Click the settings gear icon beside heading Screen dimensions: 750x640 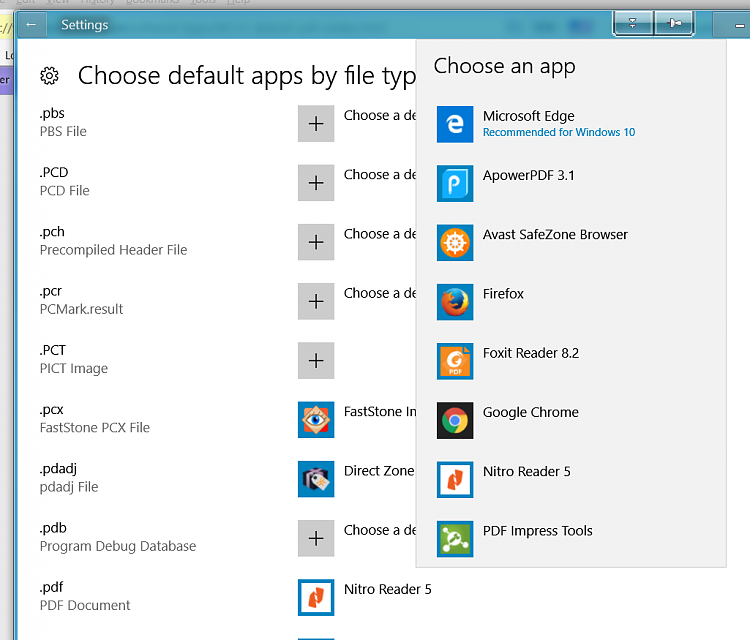click(x=49, y=76)
